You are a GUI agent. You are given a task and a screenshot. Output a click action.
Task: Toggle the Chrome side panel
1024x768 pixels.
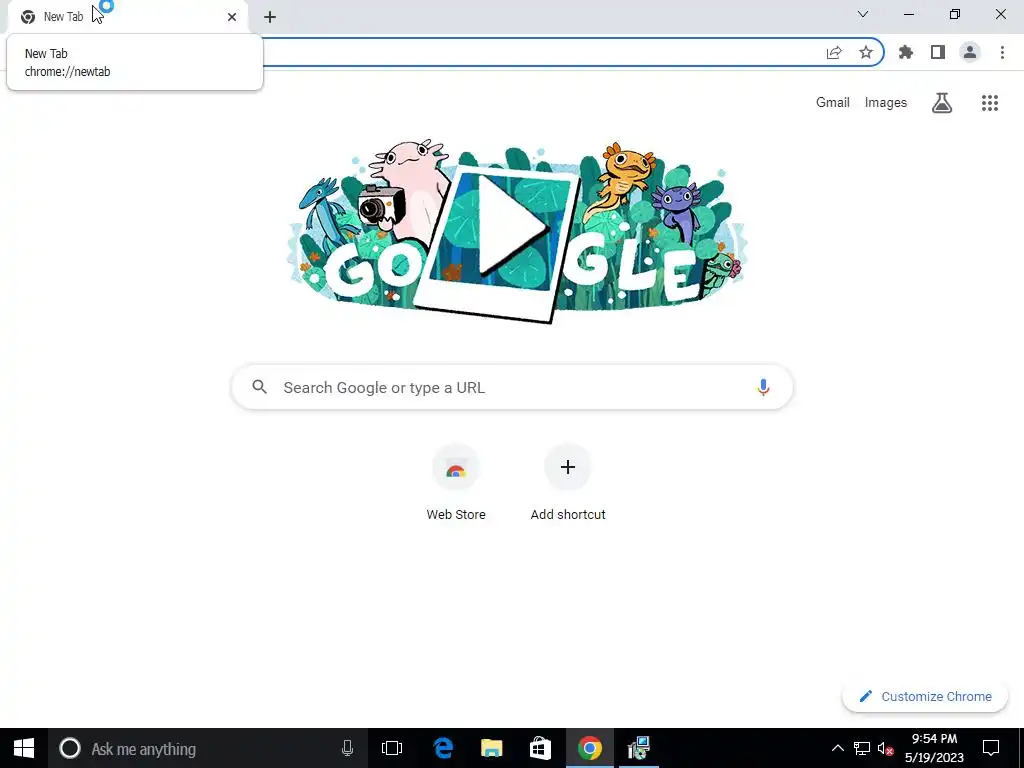[938, 52]
